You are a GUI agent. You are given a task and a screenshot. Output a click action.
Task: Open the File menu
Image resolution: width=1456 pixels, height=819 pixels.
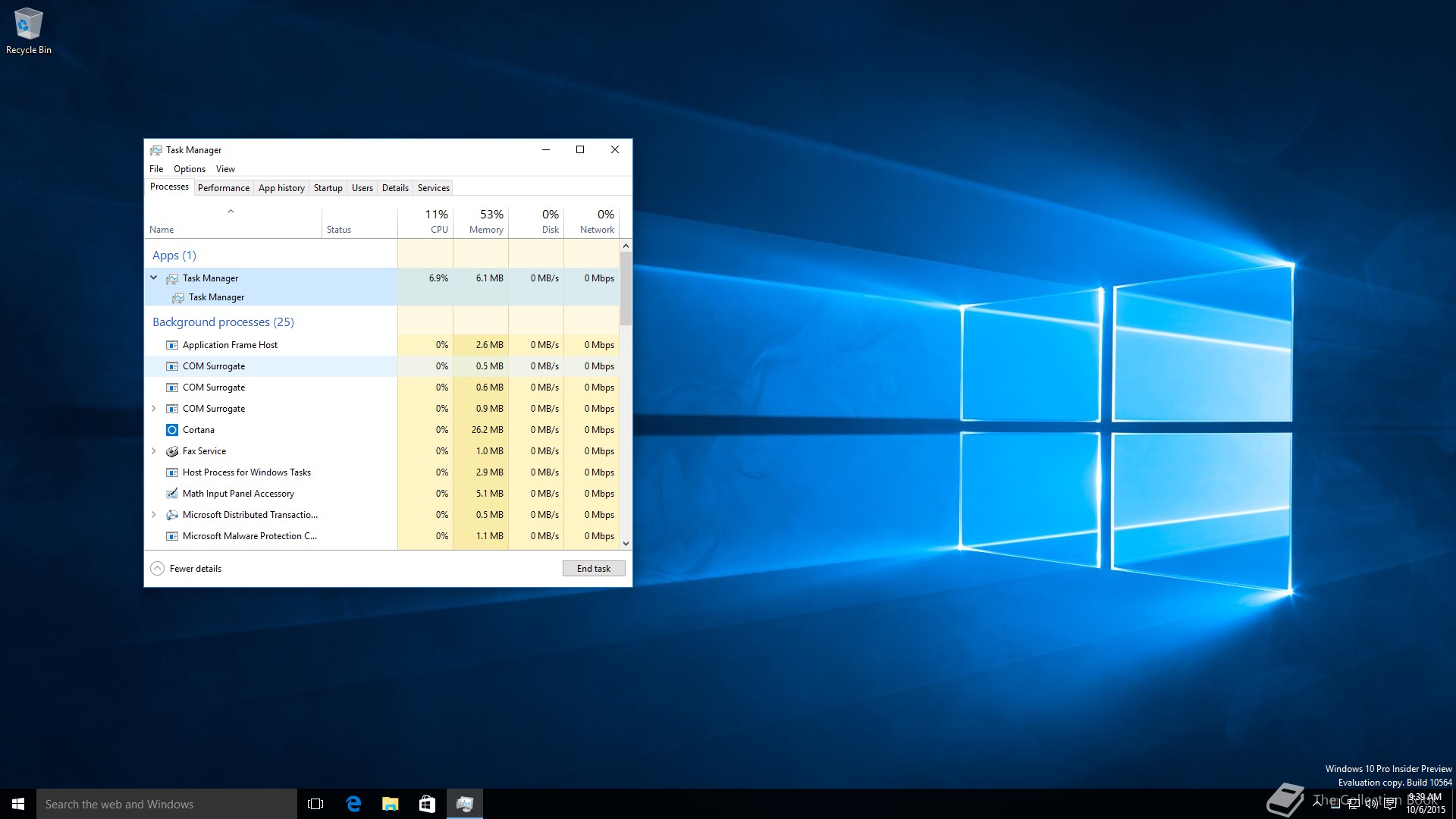(156, 169)
